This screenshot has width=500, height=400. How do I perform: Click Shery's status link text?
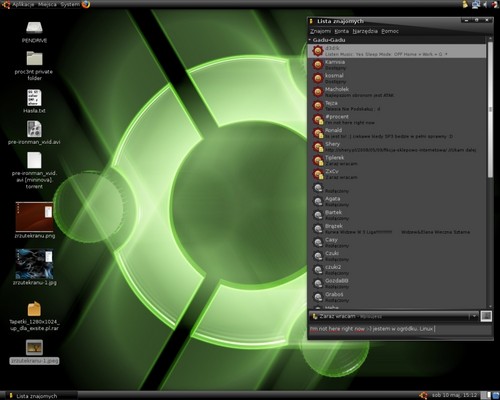click(401, 150)
